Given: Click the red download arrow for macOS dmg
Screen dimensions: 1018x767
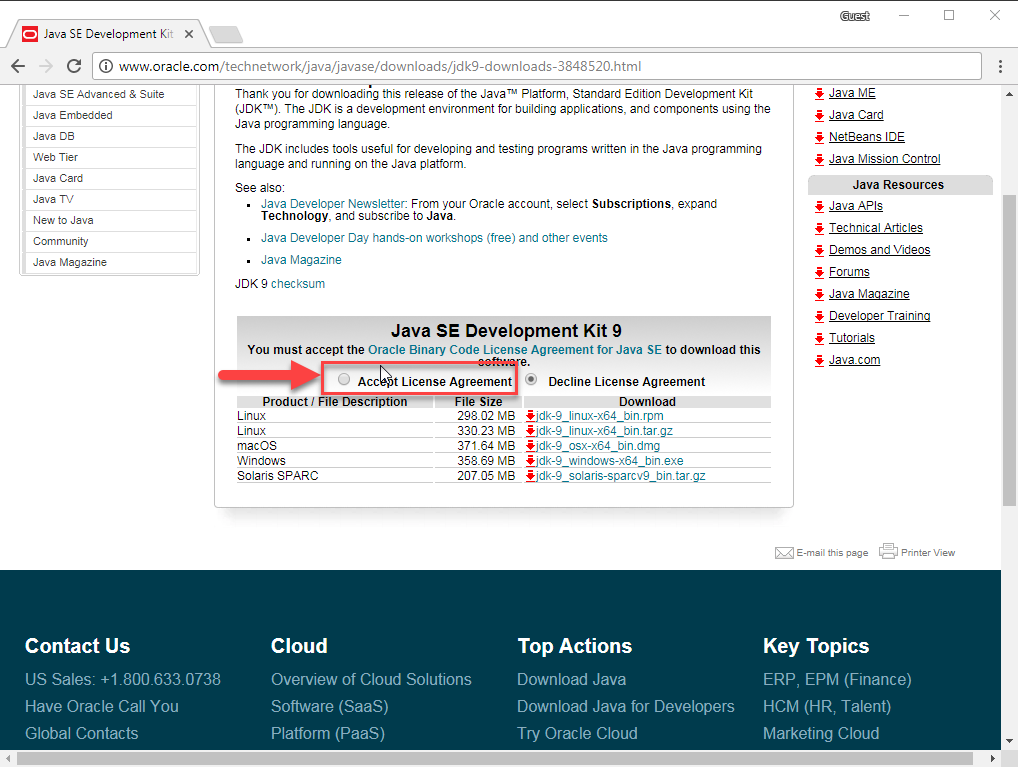Looking at the screenshot, I should point(530,446).
